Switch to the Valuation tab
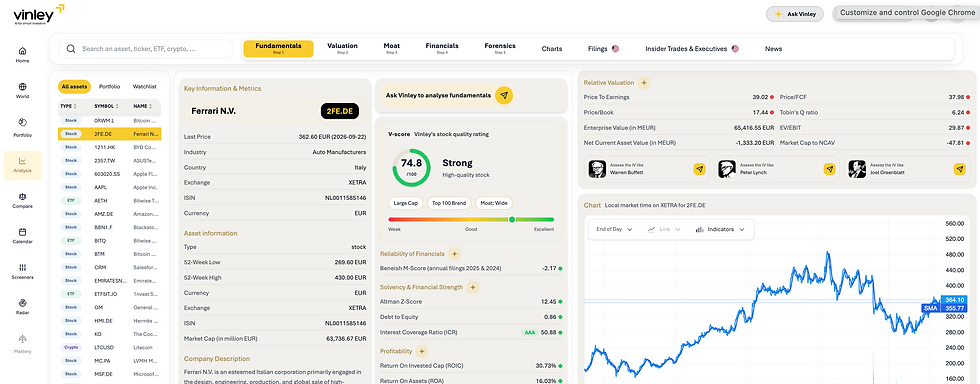This screenshot has width=980, height=384. (x=342, y=48)
